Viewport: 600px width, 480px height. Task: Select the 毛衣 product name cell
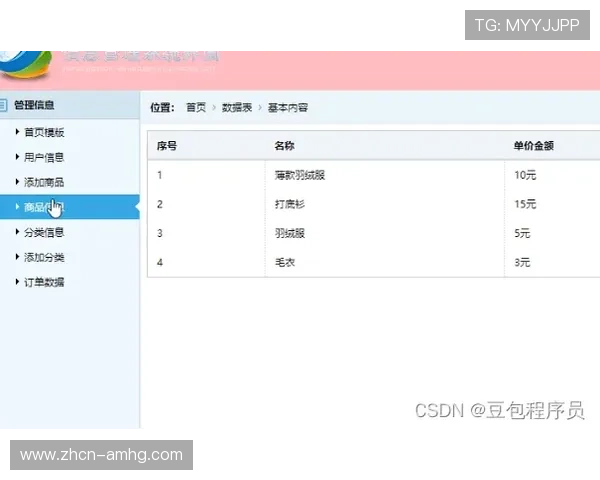click(285, 262)
